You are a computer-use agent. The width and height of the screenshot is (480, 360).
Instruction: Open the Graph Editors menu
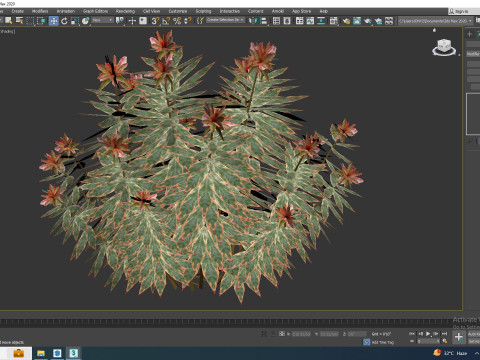pyautogui.click(x=95, y=11)
